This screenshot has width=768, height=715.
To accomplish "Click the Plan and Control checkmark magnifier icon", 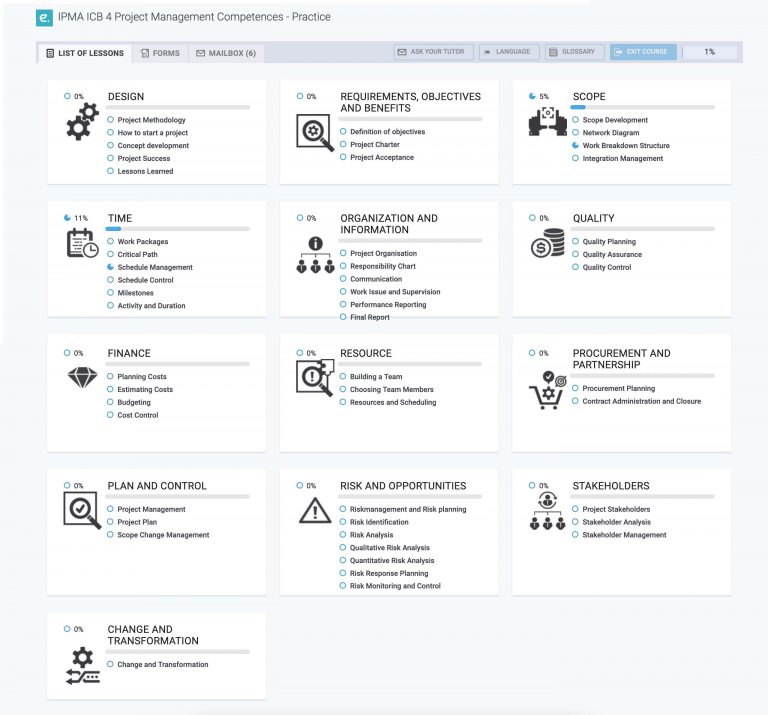I will pyautogui.click(x=82, y=510).
